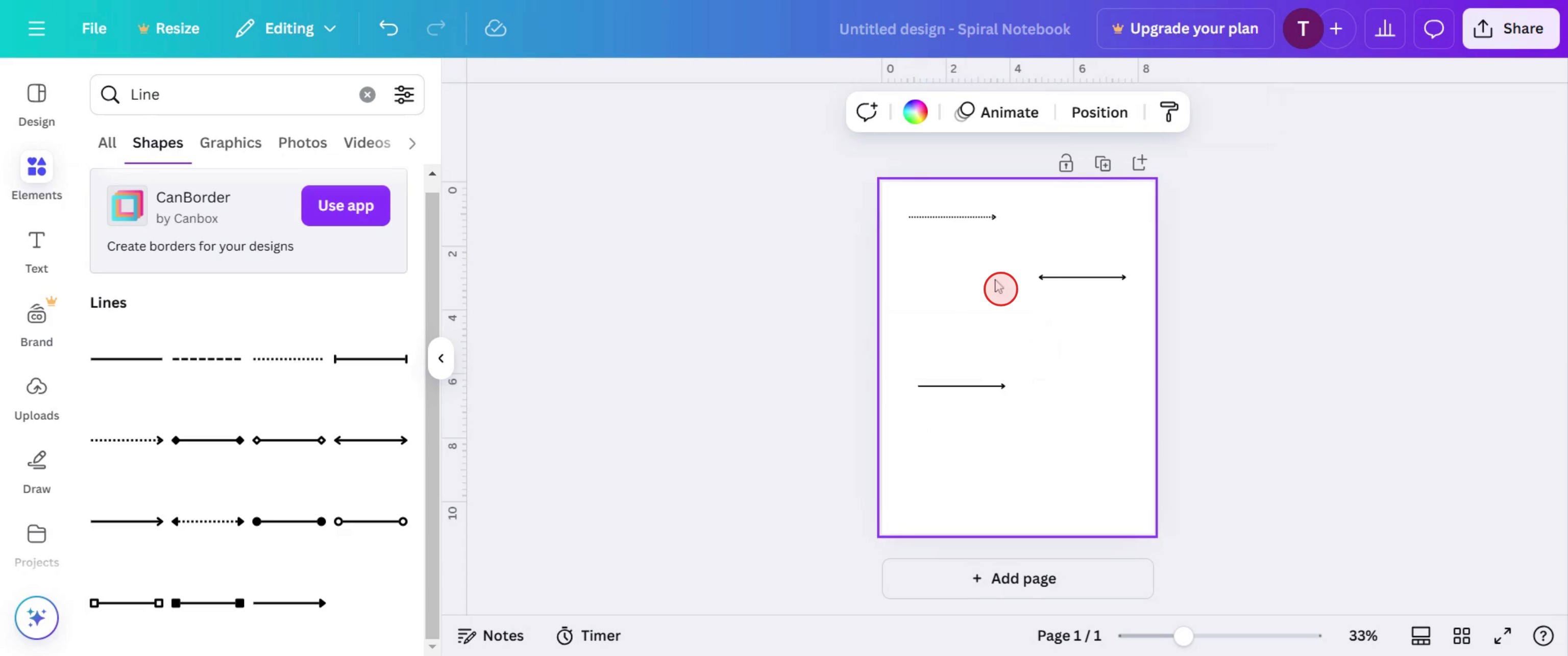The width and height of the screenshot is (1568, 656).
Task: Select the dashed line shape
Action: click(206, 359)
